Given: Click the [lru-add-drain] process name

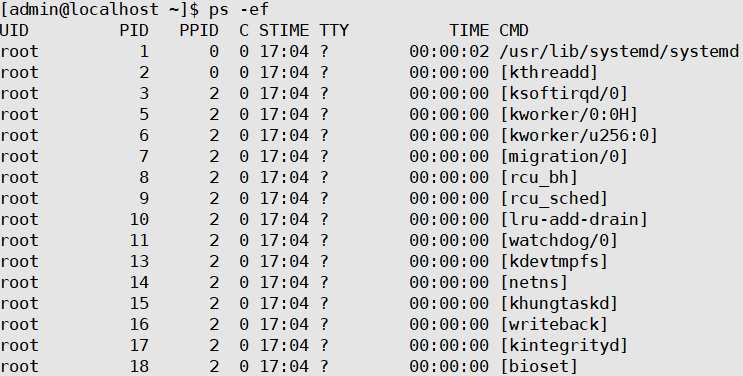Looking at the screenshot, I should click(574, 220).
